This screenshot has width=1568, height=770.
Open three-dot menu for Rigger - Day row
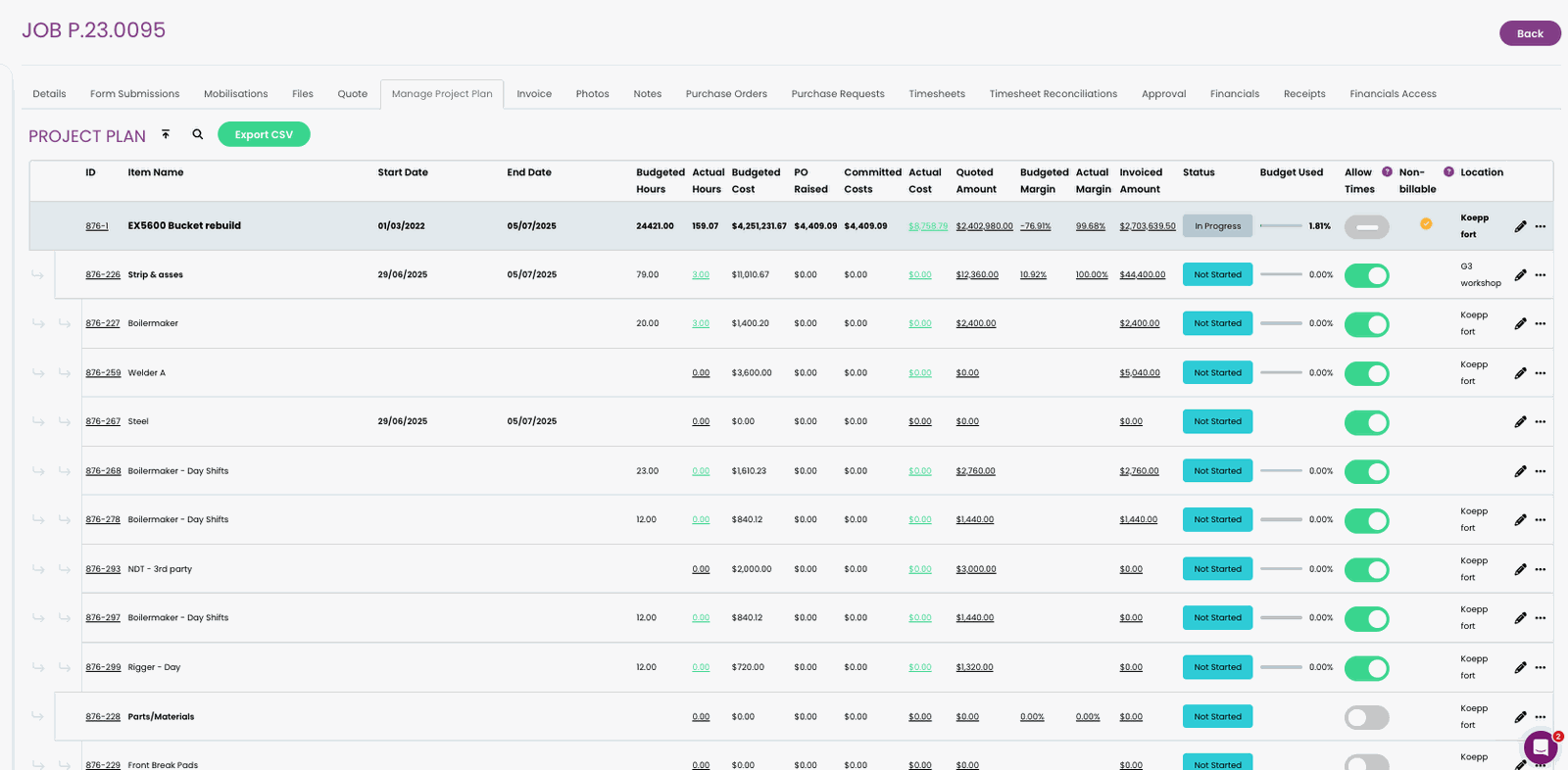click(1541, 667)
